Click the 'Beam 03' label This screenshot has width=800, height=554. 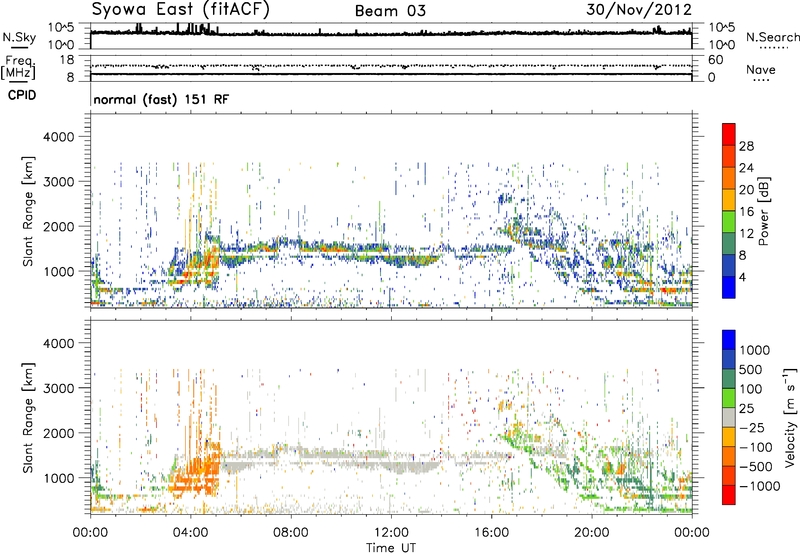(x=390, y=11)
